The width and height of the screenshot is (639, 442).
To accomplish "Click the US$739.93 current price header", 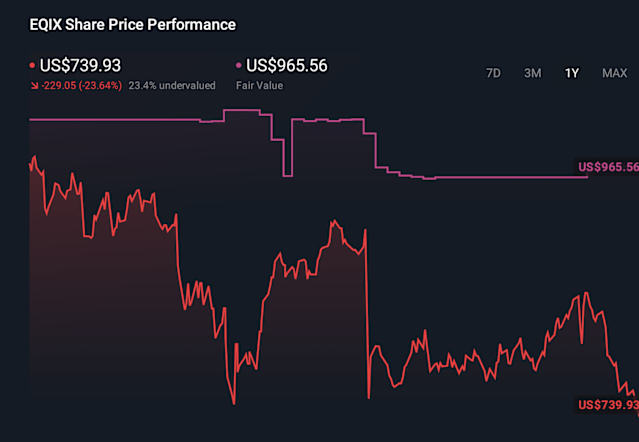I will (80, 66).
